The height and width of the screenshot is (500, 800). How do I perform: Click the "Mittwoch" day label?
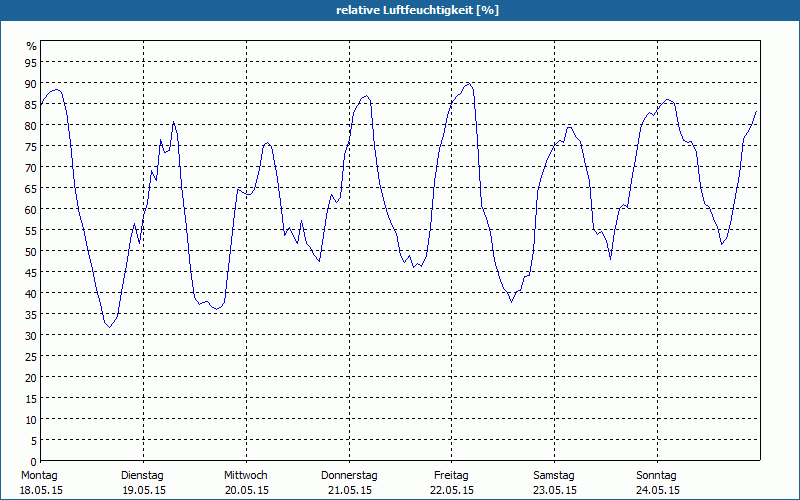click(x=245, y=475)
